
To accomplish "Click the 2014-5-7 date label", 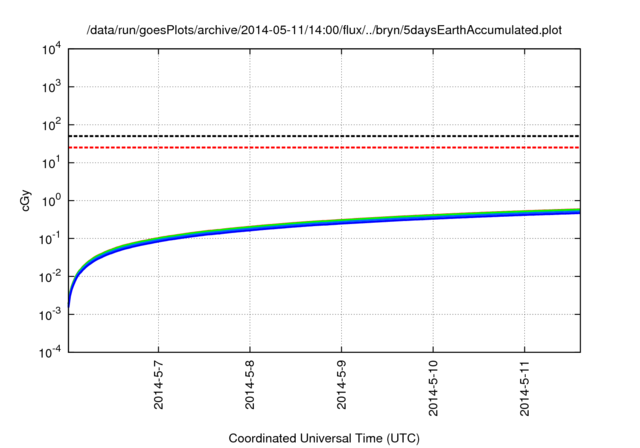I will [159, 385].
